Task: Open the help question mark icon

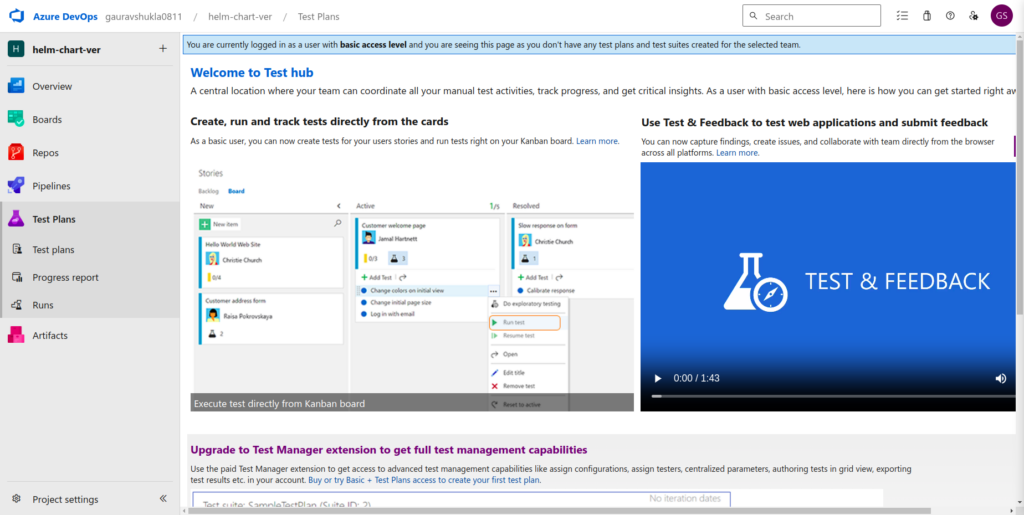Action: pos(950,16)
